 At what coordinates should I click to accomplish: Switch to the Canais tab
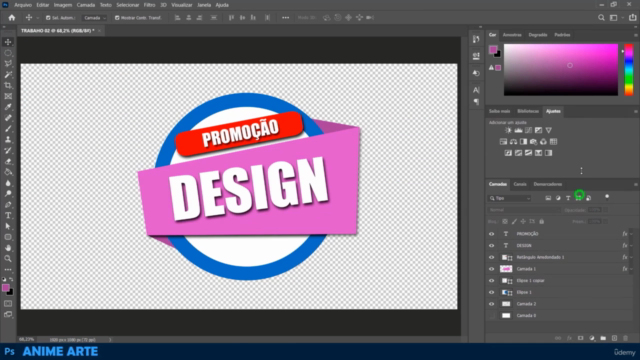point(520,184)
